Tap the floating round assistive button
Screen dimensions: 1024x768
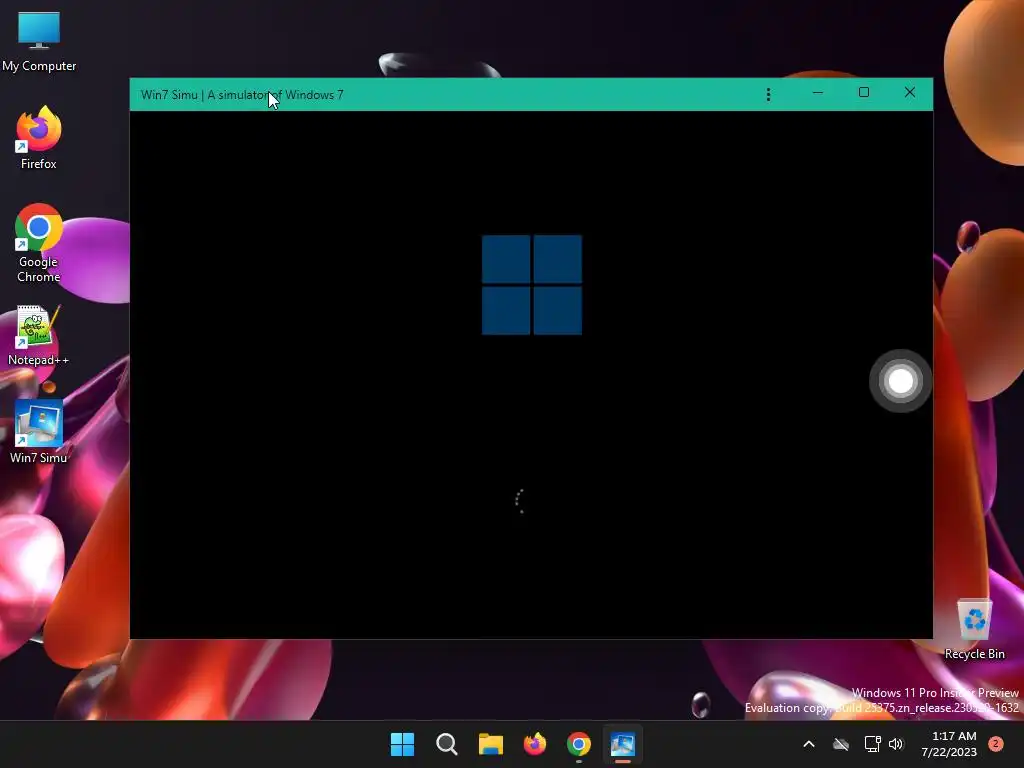pos(901,381)
